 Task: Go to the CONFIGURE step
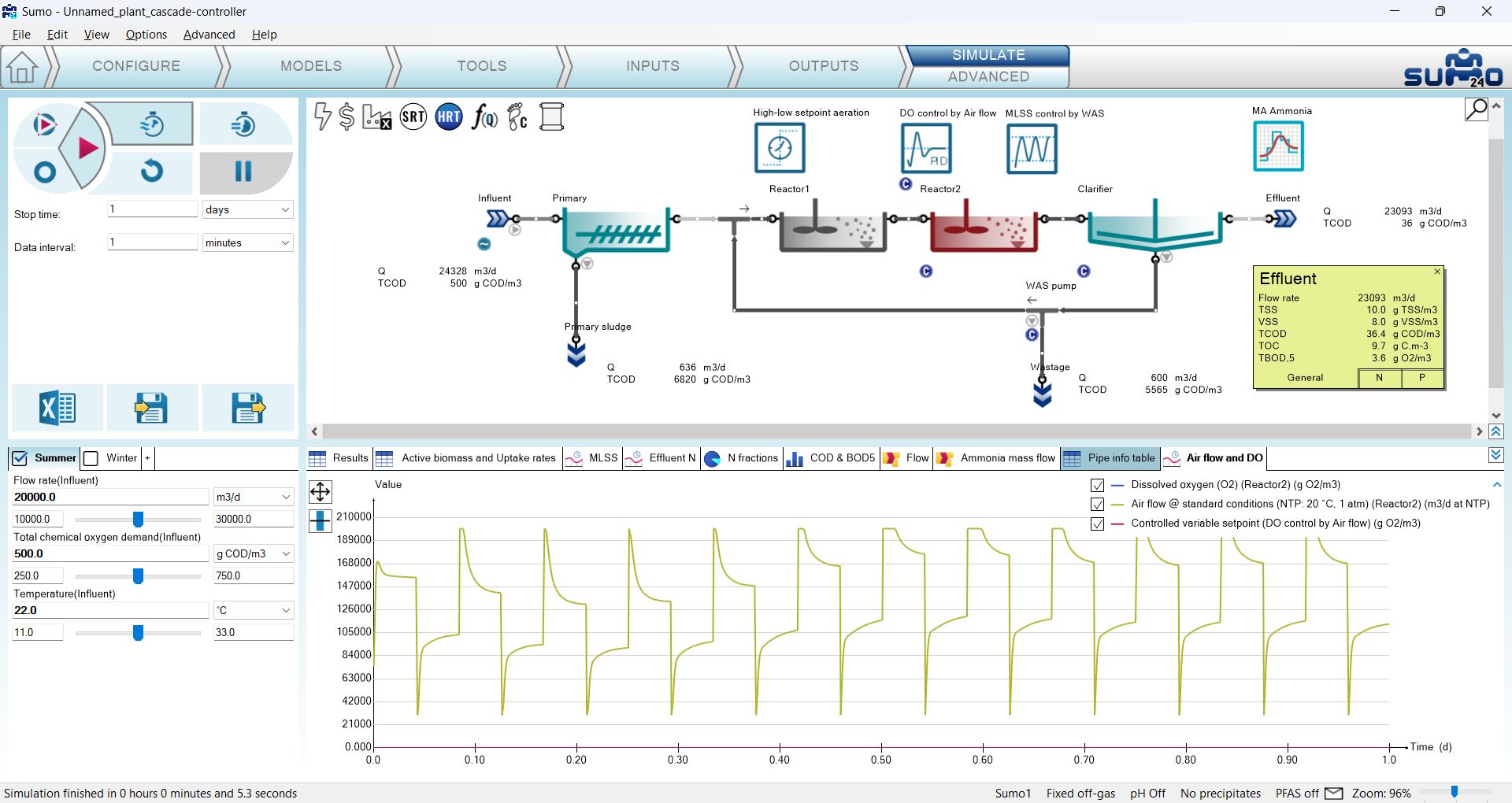point(136,66)
